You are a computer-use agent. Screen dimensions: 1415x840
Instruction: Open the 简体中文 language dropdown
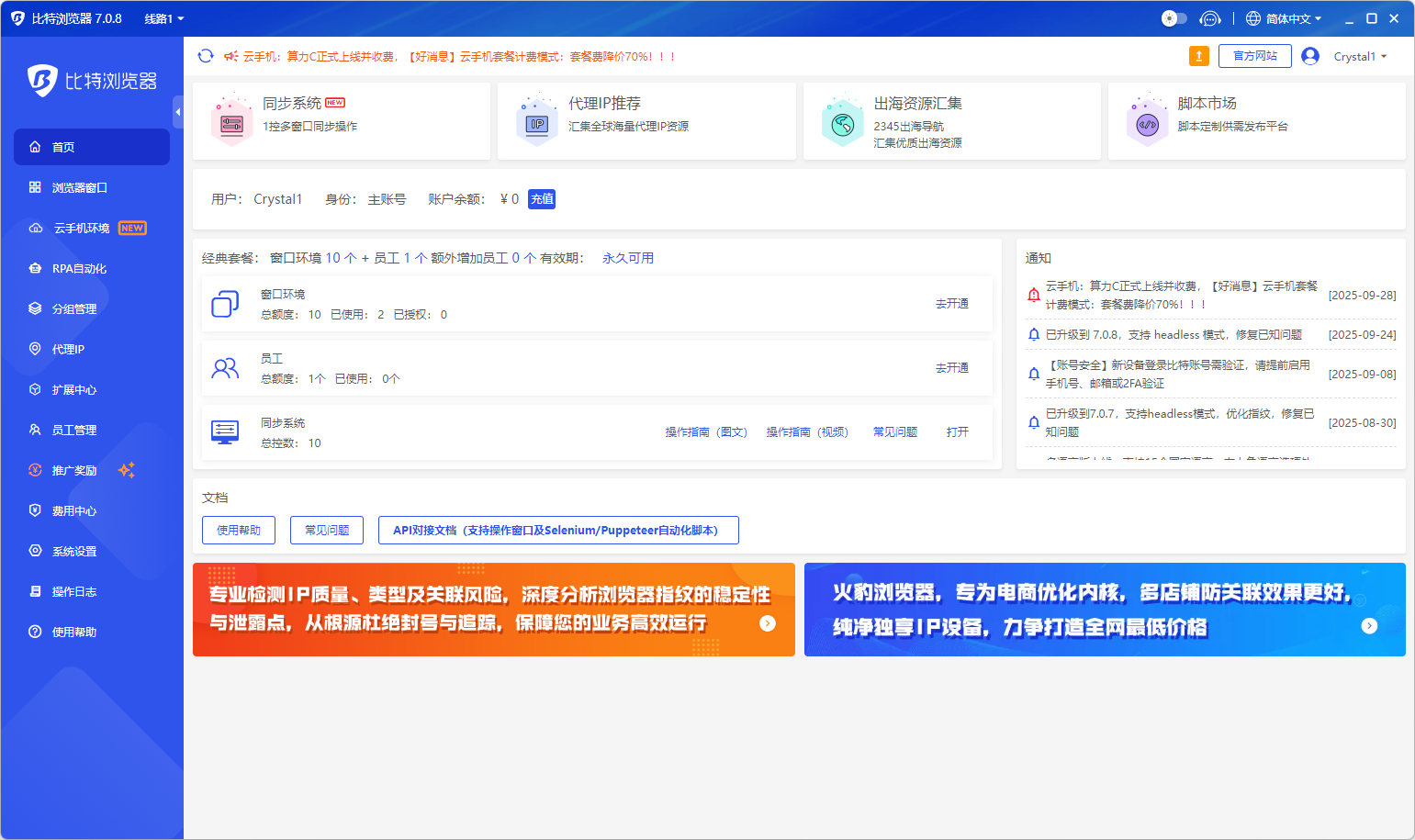[x=1284, y=18]
